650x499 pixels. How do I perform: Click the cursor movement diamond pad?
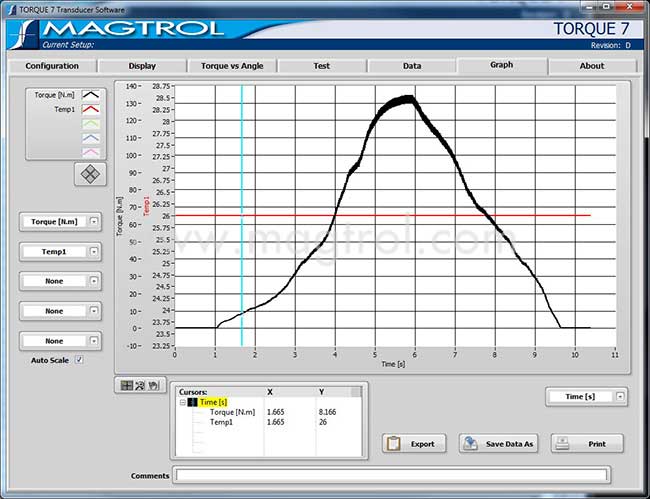[90, 173]
